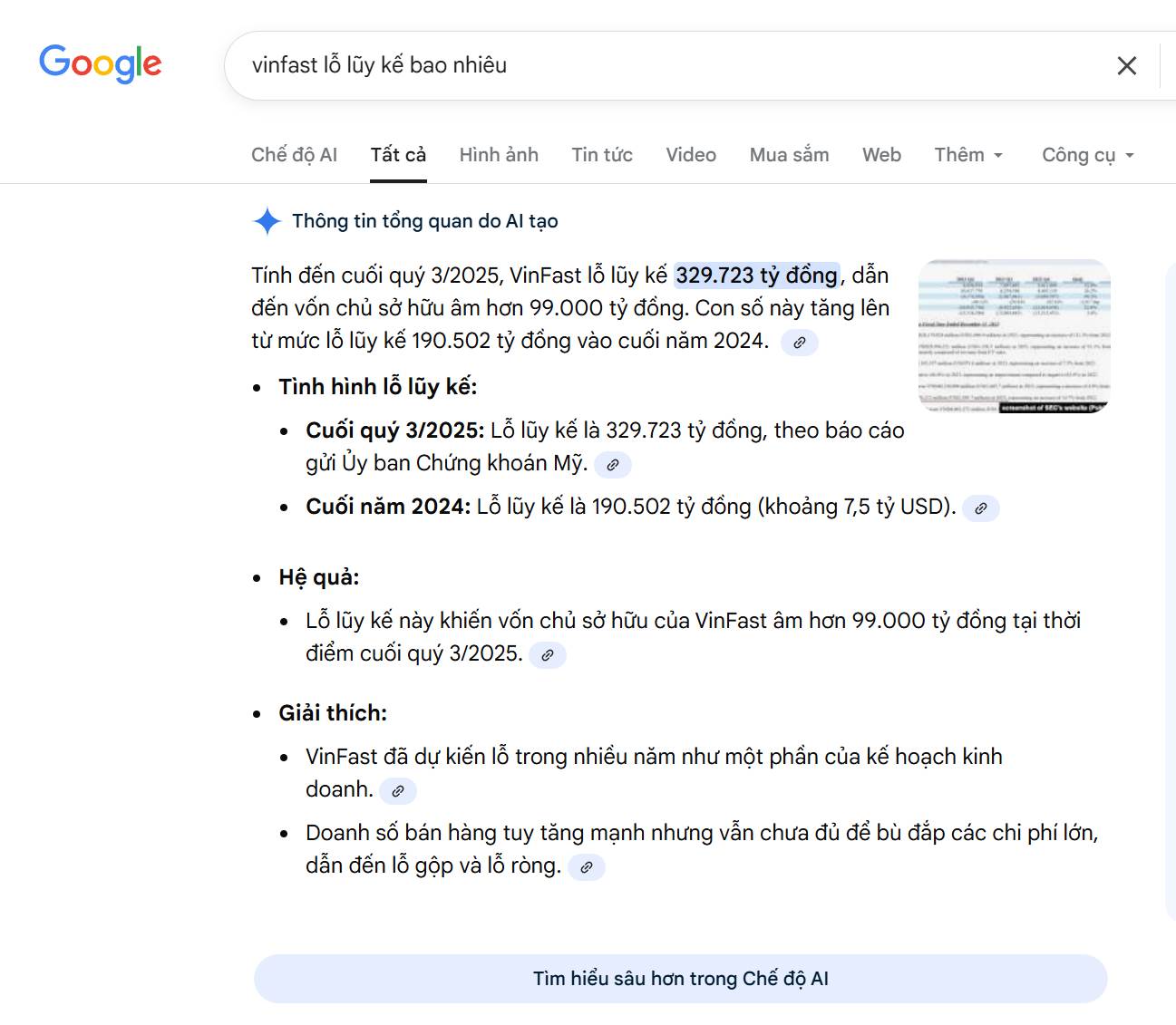Click the search field containing "vinfast lỗ lũy kế bao nhiêu"
1176x1025 pixels.
tap(671, 65)
